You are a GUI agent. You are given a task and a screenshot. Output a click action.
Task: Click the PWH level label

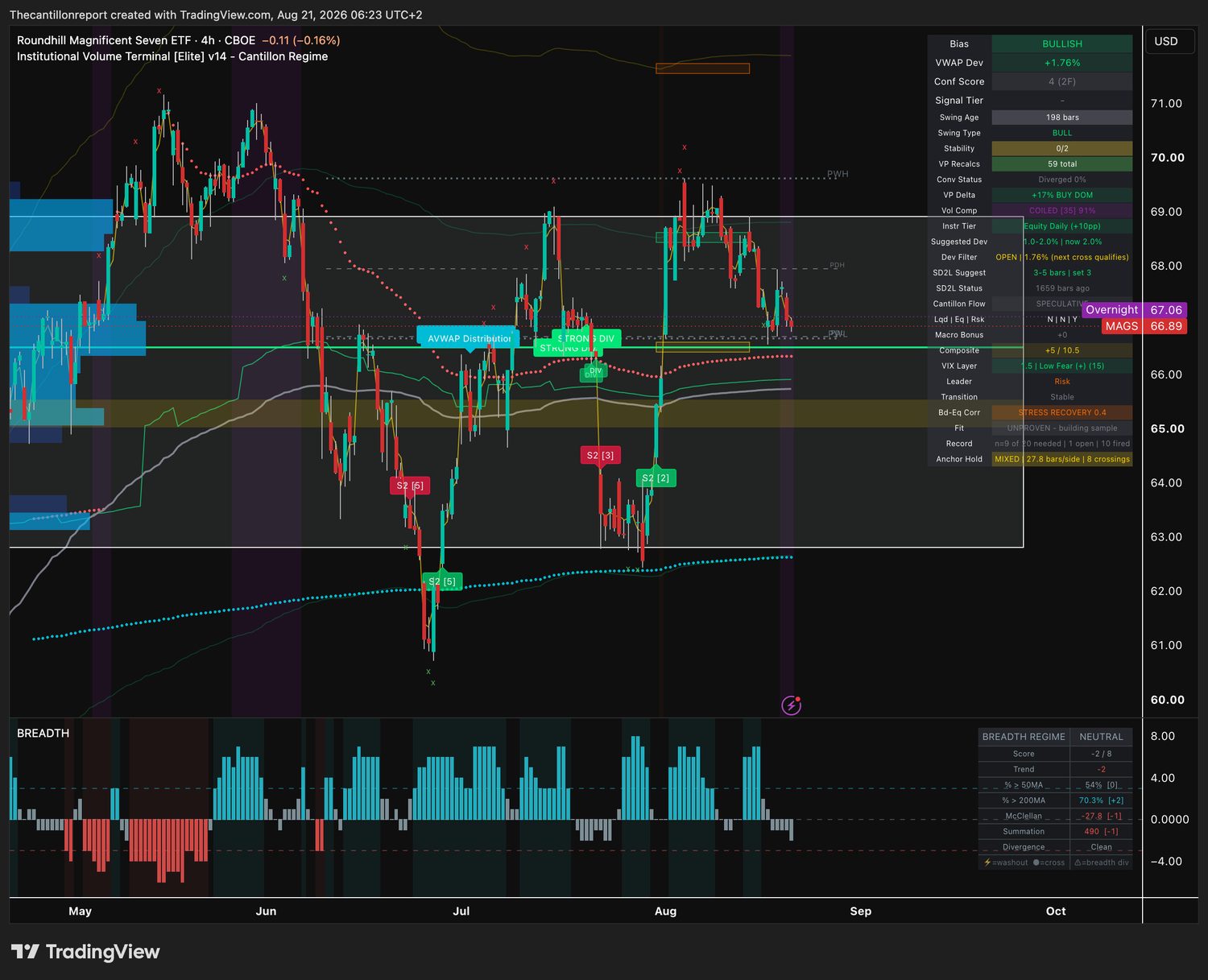point(838,174)
